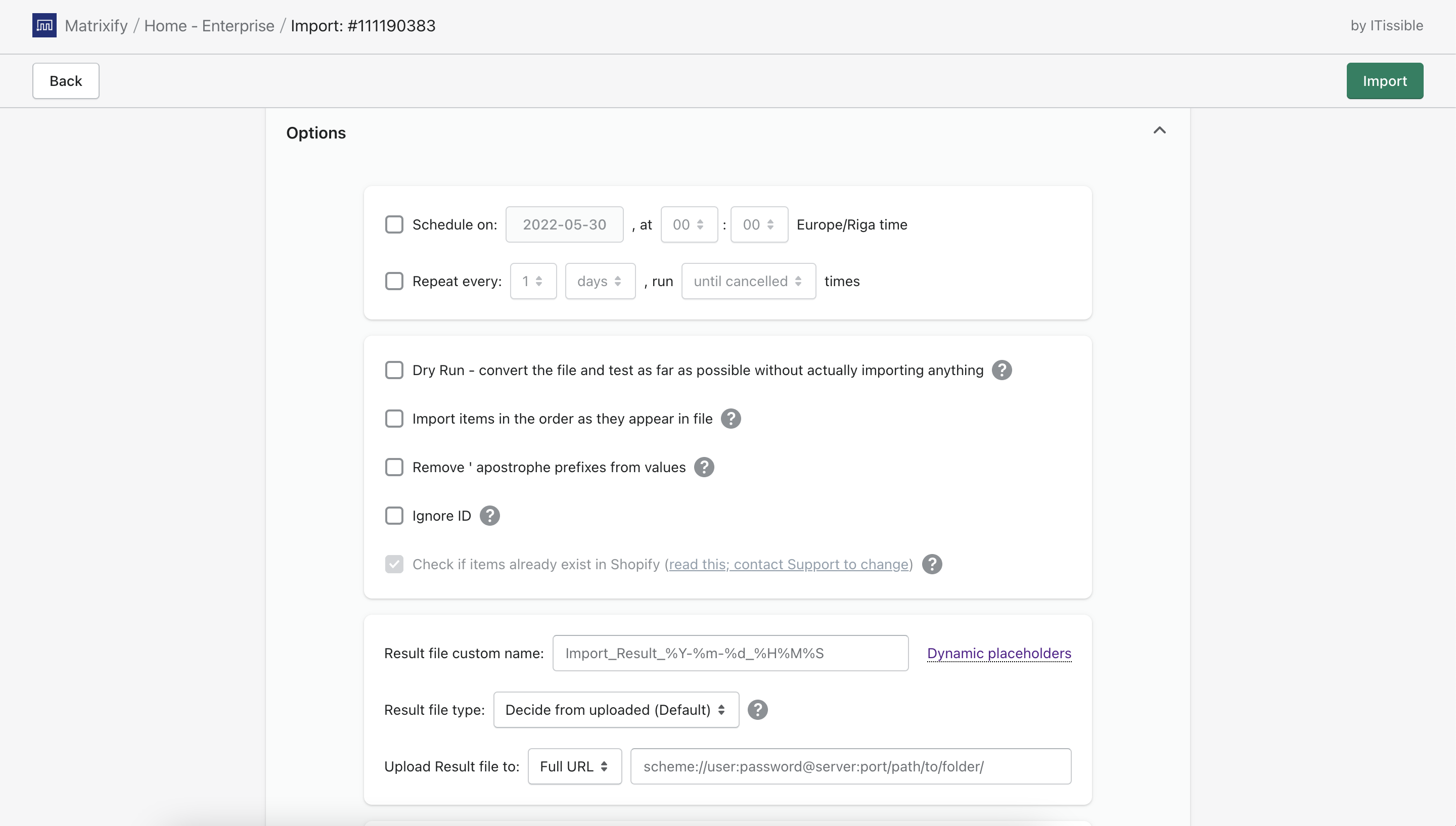Click help icon beside Result file type
The height and width of the screenshot is (826, 1456).
(x=757, y=710)
